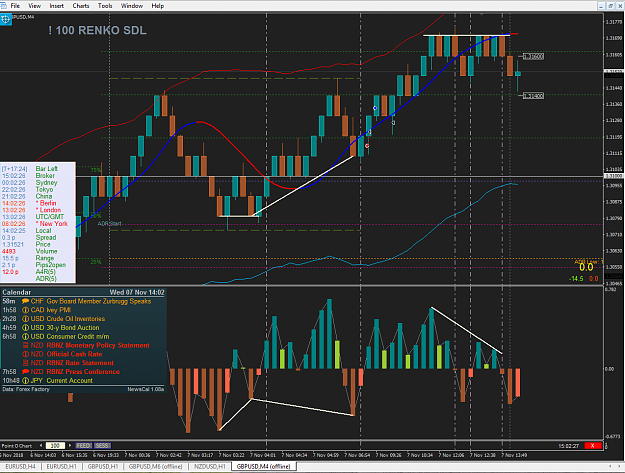Click the ADR Start label on chart

click(109, 224)
